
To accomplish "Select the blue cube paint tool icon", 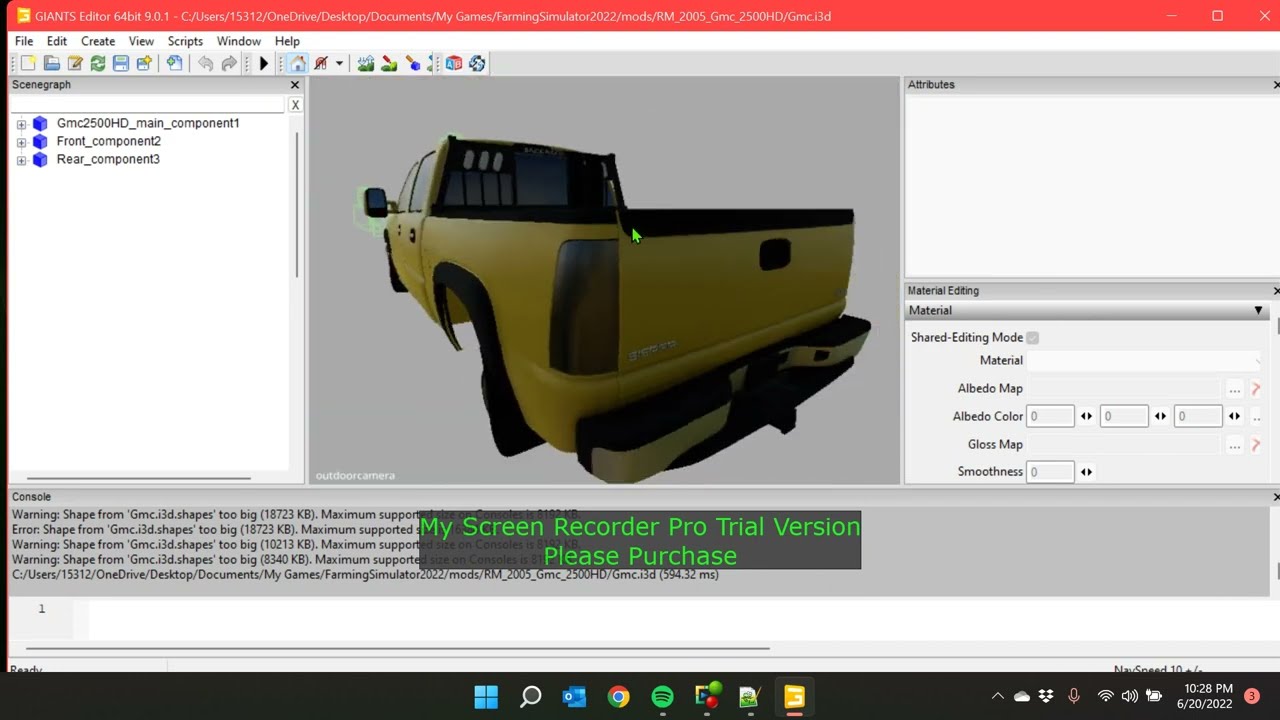I will point(413,63).
